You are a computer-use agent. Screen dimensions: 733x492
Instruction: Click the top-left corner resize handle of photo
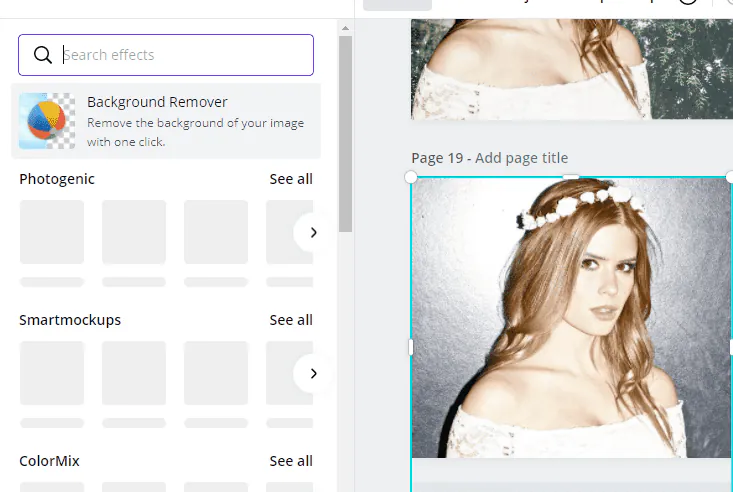(410, 177)
